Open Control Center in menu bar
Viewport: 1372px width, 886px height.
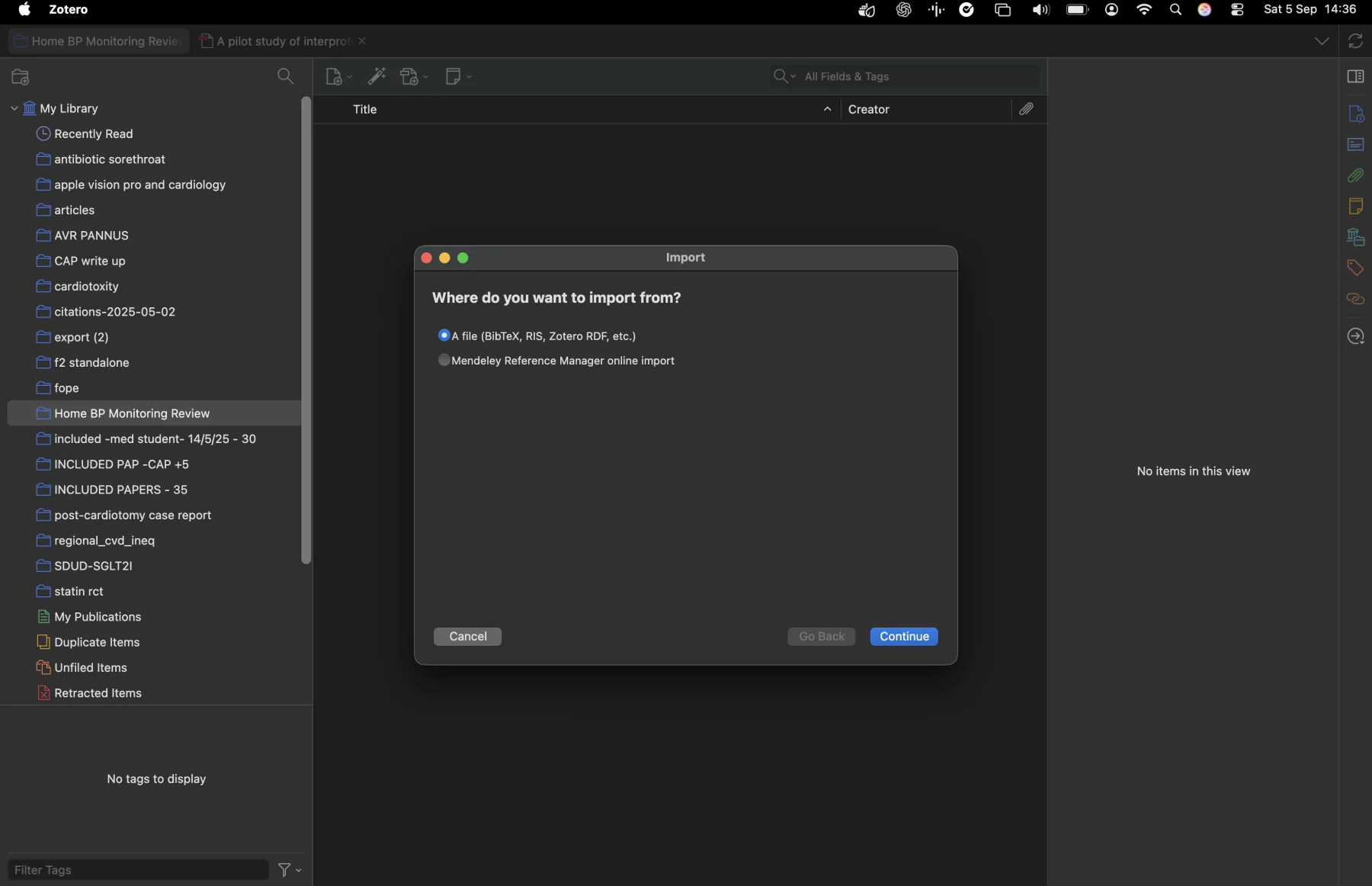(x=1237, y=10)
